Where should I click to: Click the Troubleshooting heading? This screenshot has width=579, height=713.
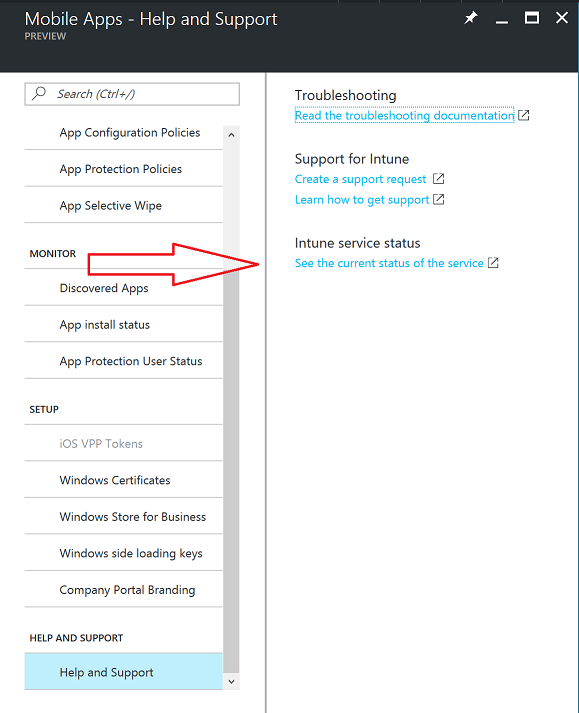point(346,95)
